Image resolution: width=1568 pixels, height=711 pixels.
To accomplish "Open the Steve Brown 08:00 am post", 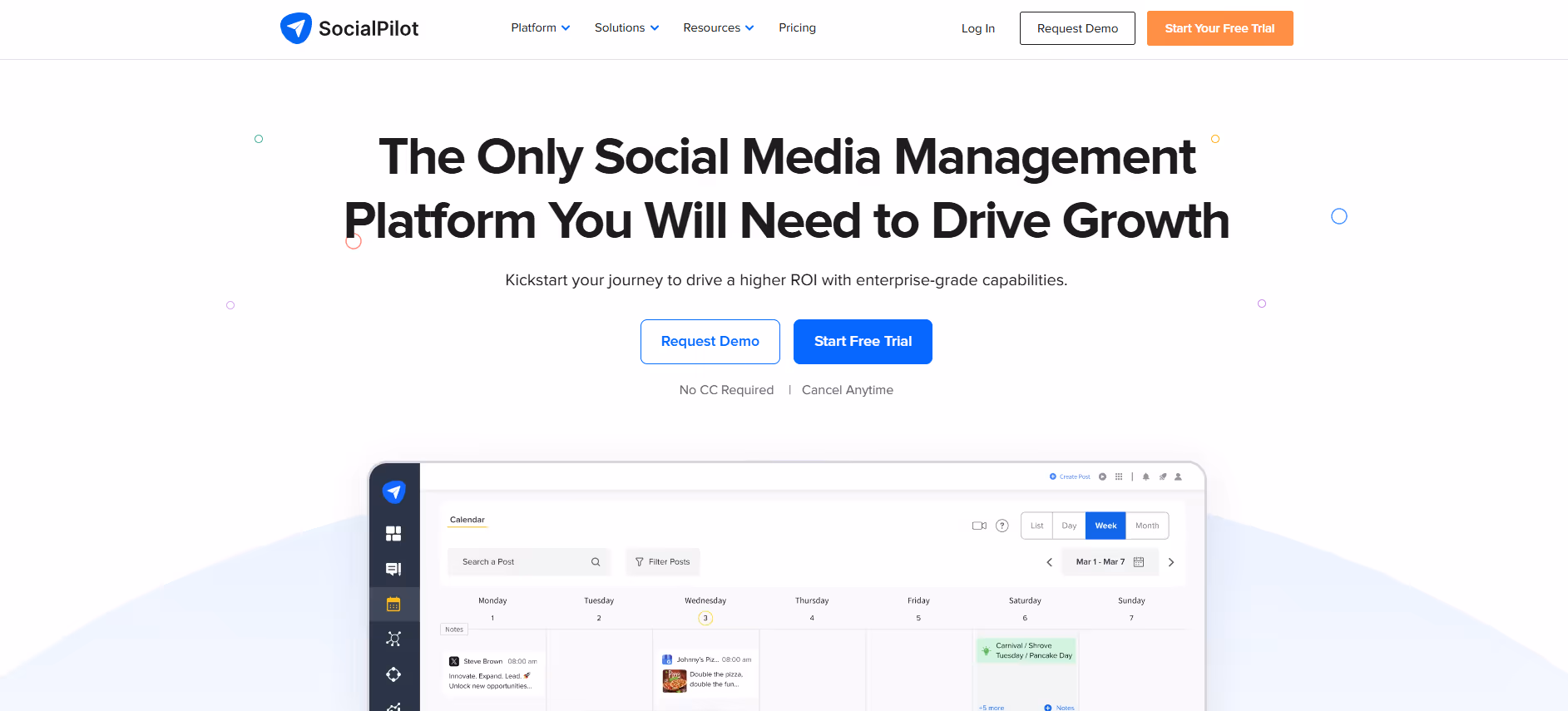I will (x=492, y=674).
